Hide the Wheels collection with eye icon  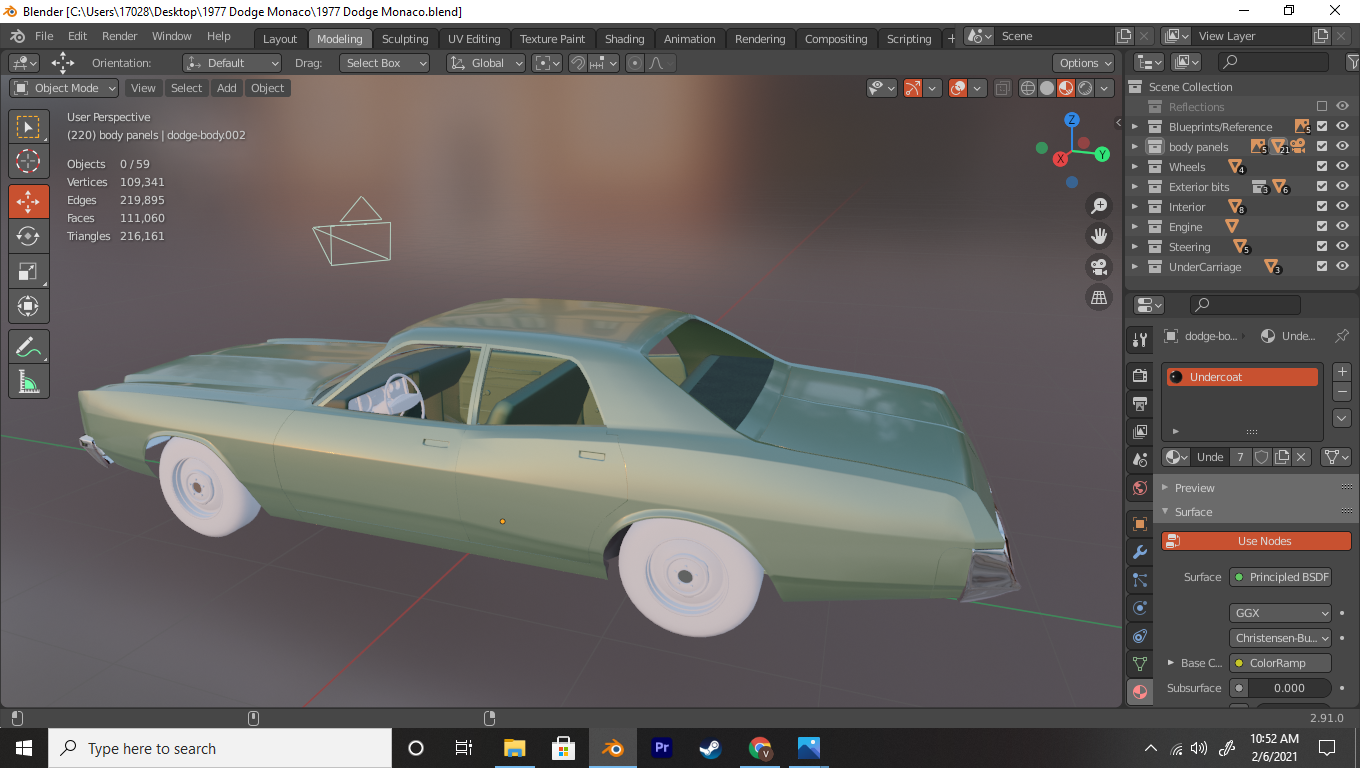[x=1342, y=167]
